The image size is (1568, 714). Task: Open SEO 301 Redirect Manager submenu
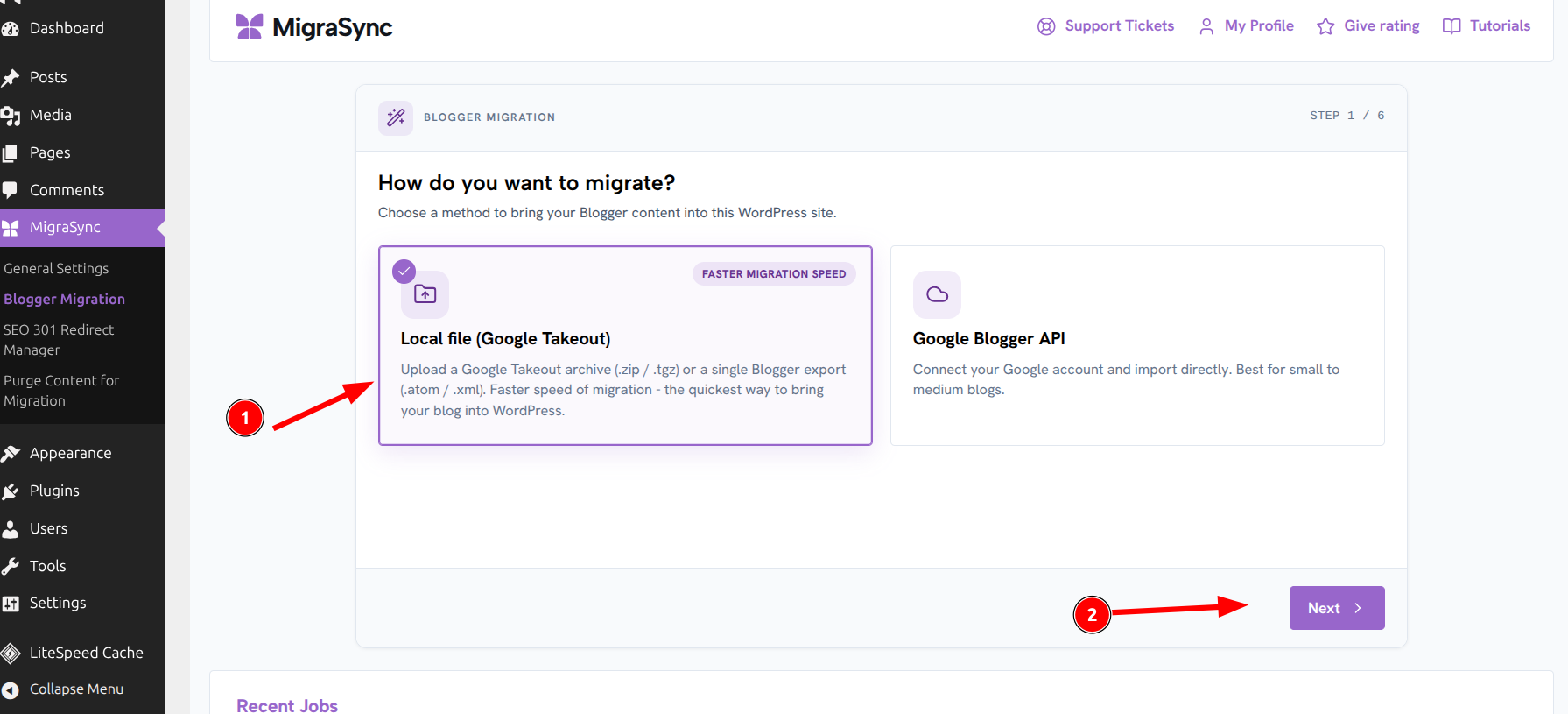pos(59,340)
